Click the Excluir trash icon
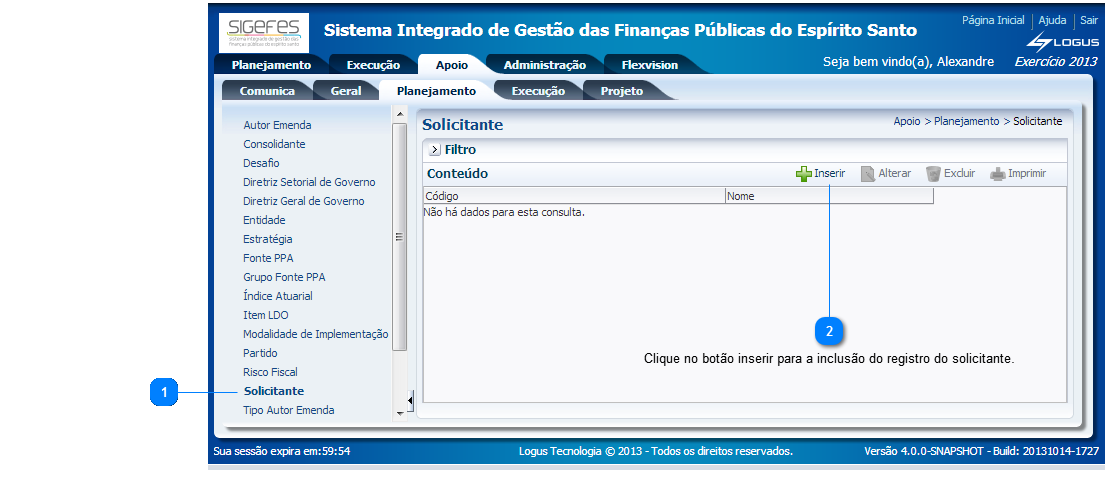This screenshot has width=1118, height=482. tap(933, 174)
